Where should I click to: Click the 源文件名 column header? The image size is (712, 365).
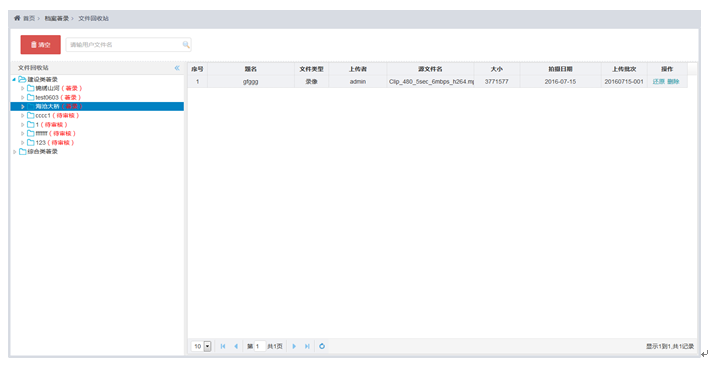(x=430, y=69)
